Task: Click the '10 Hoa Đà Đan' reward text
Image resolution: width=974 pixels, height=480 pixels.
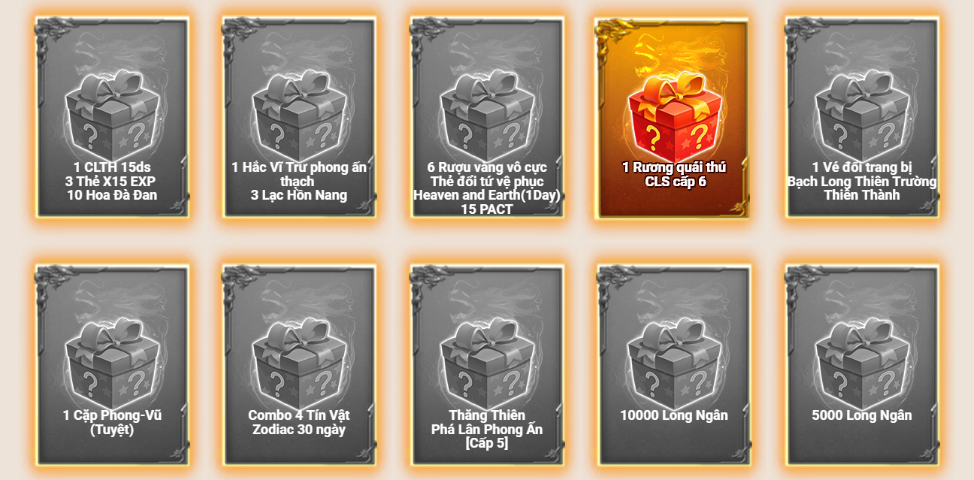Action: coord(112,195)
